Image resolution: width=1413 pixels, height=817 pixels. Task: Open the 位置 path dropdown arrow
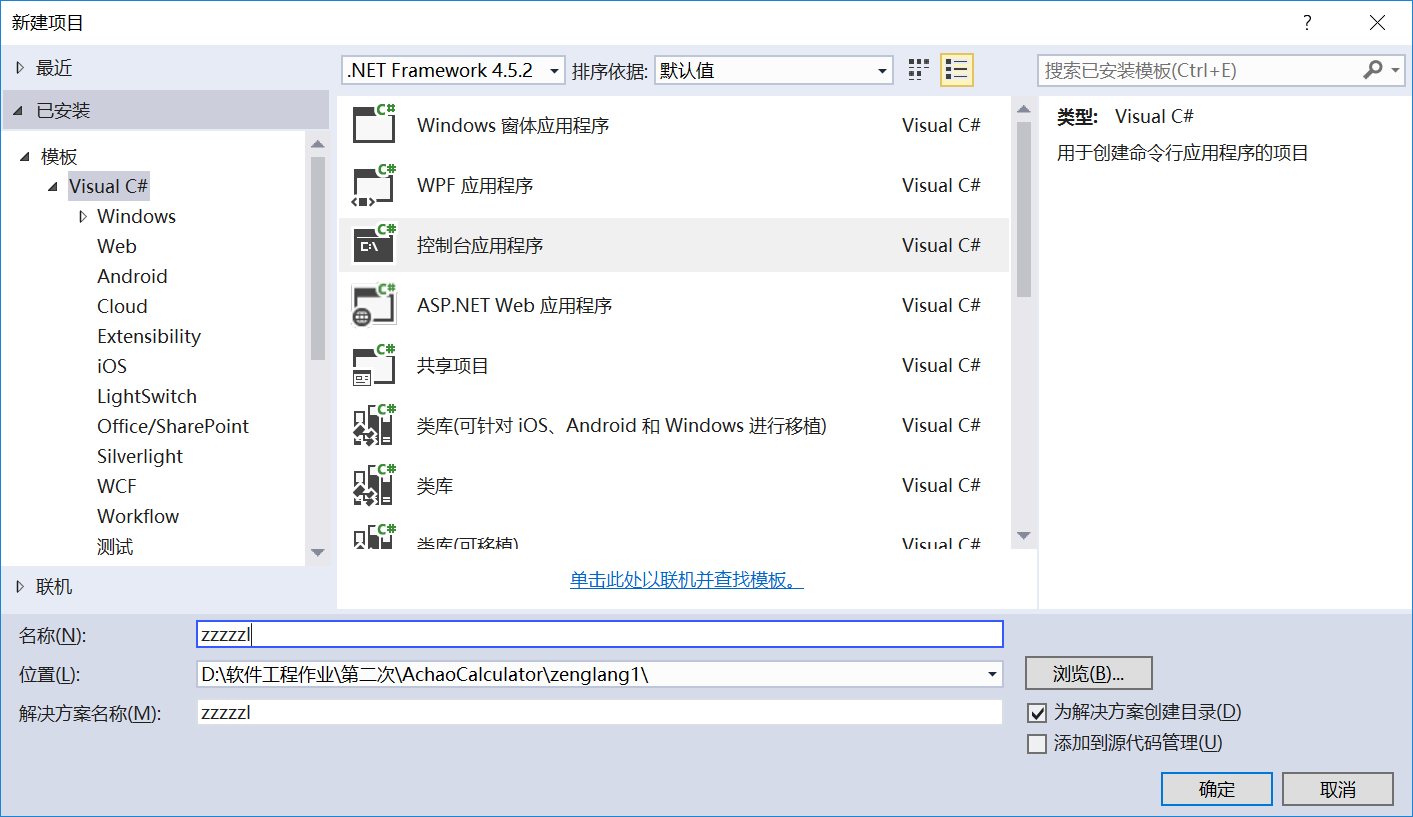pos(992,675)
